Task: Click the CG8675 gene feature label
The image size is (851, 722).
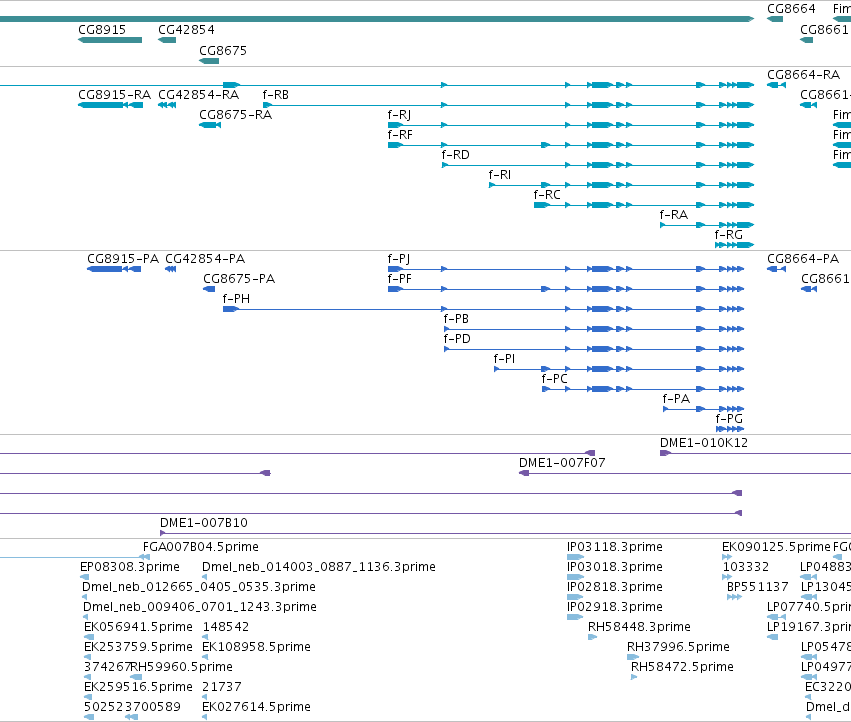Action: coord(223,50)
